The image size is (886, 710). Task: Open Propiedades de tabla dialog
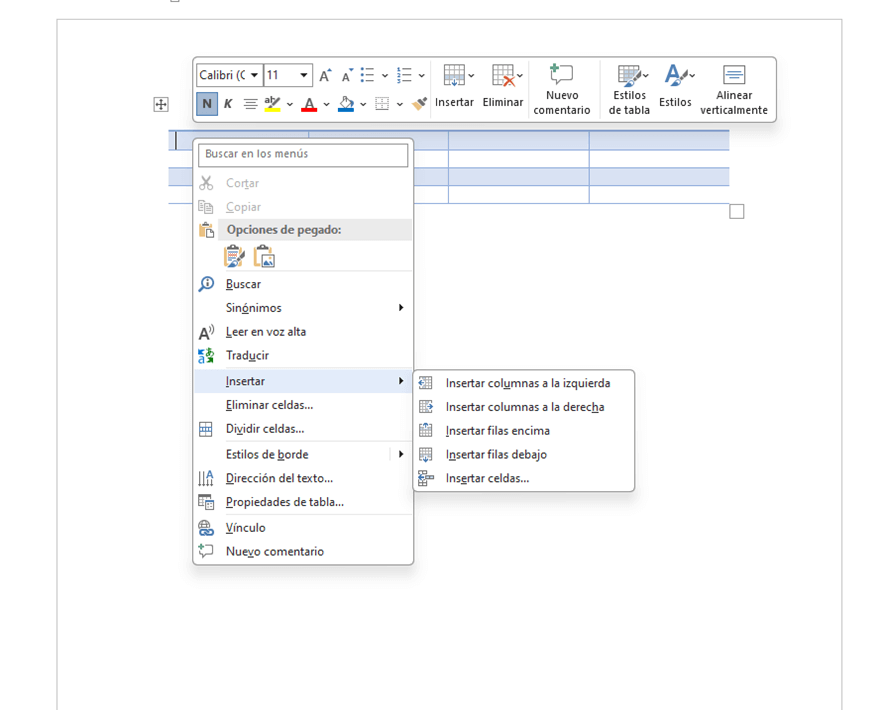click(x=284, y=502)
